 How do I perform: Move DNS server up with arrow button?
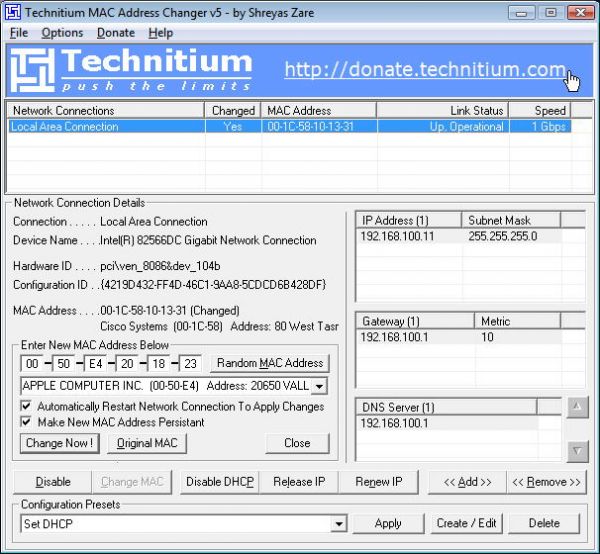tap(577, 408)
